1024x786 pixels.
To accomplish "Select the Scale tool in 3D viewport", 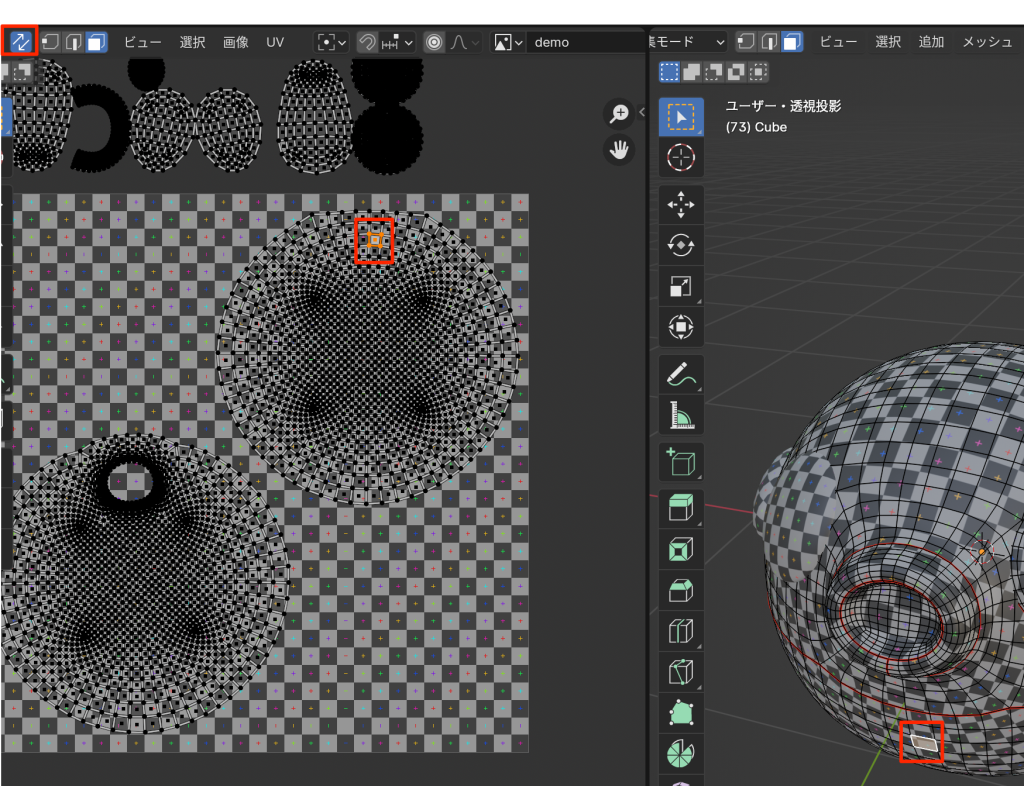I will pos(681,286).
